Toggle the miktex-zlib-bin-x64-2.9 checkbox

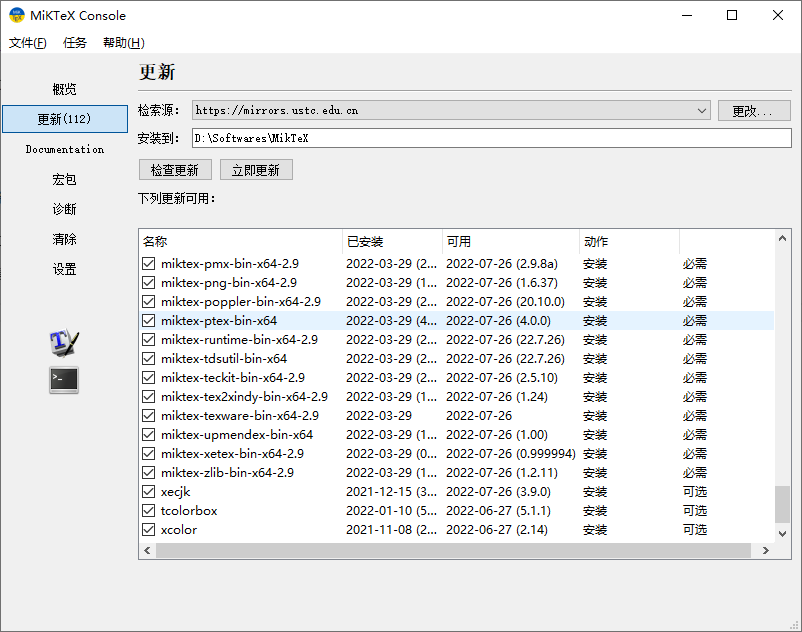(148, 472)
